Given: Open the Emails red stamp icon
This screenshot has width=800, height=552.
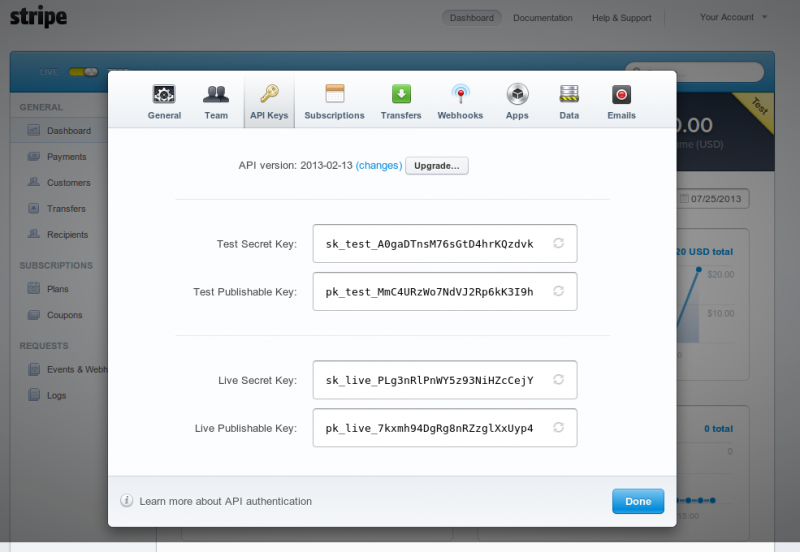Looking at the screenshot, I should 621,94.
